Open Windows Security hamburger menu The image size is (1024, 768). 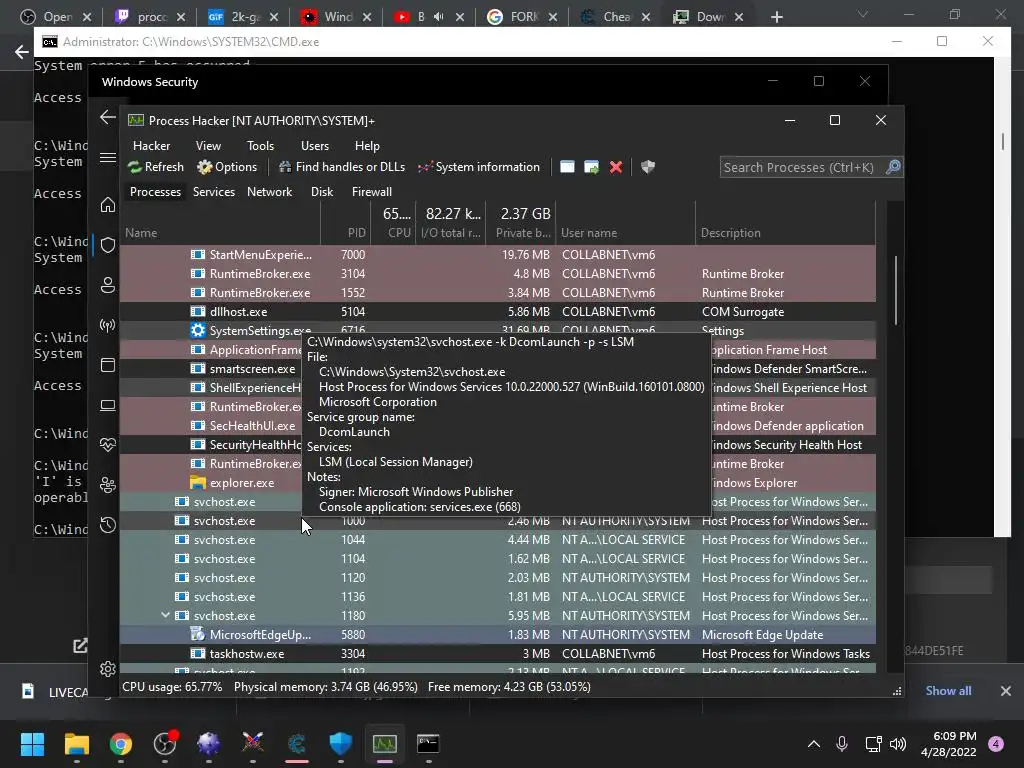[x=108, y=158]
